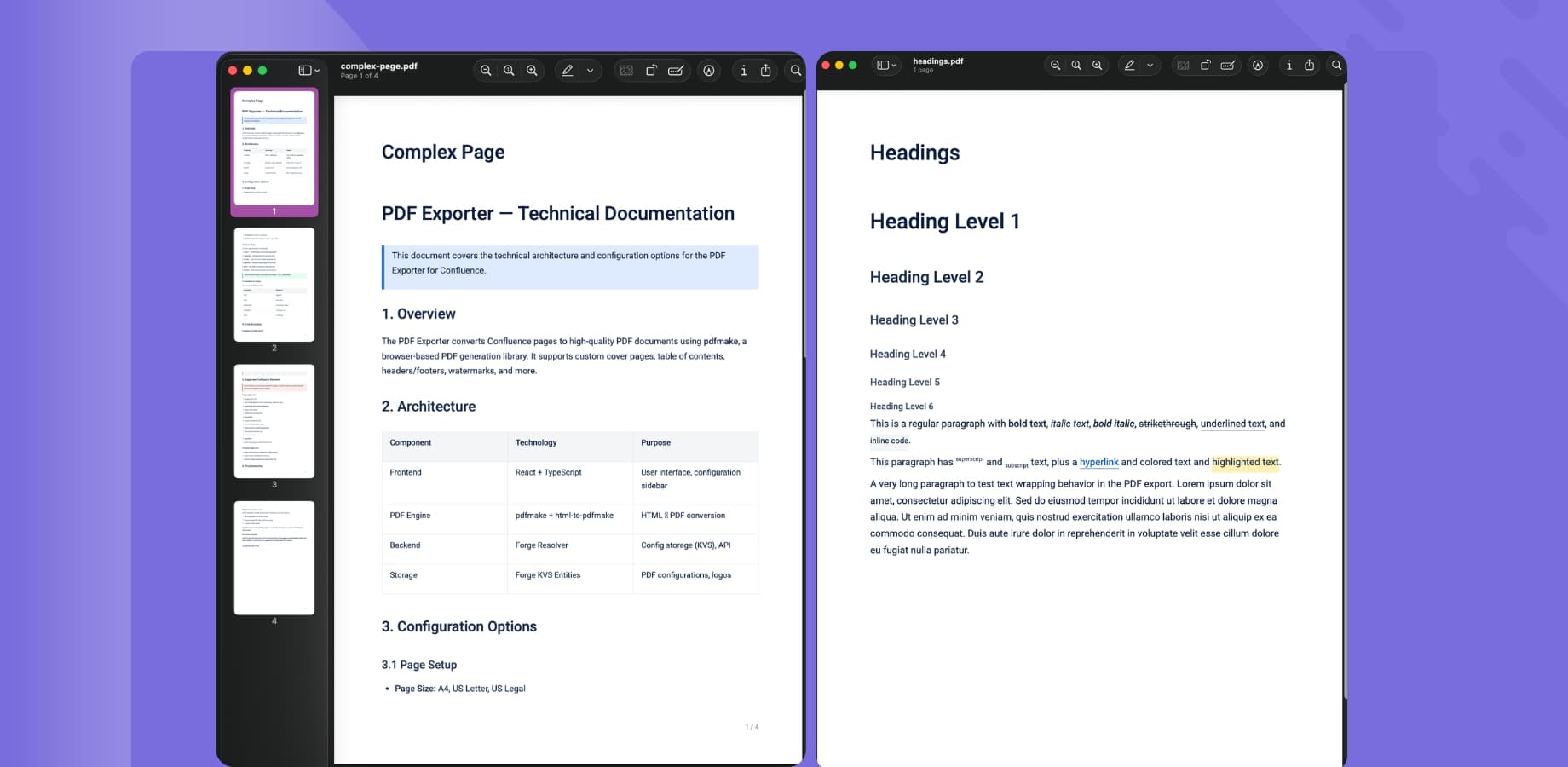Viewport: 1568px width, 767px height.
Task: Select the Rotate icon in complex-page.pdf toolbar
Action: click(651, 70)
